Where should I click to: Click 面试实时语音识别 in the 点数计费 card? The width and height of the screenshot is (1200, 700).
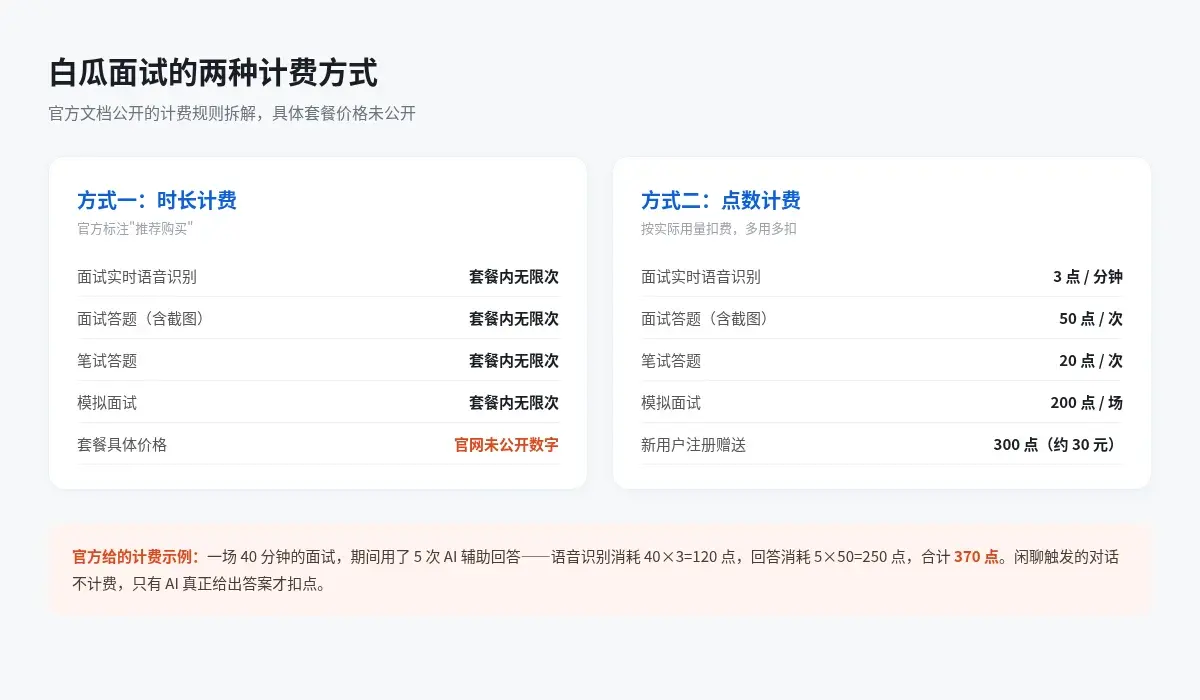coord(701,277)
